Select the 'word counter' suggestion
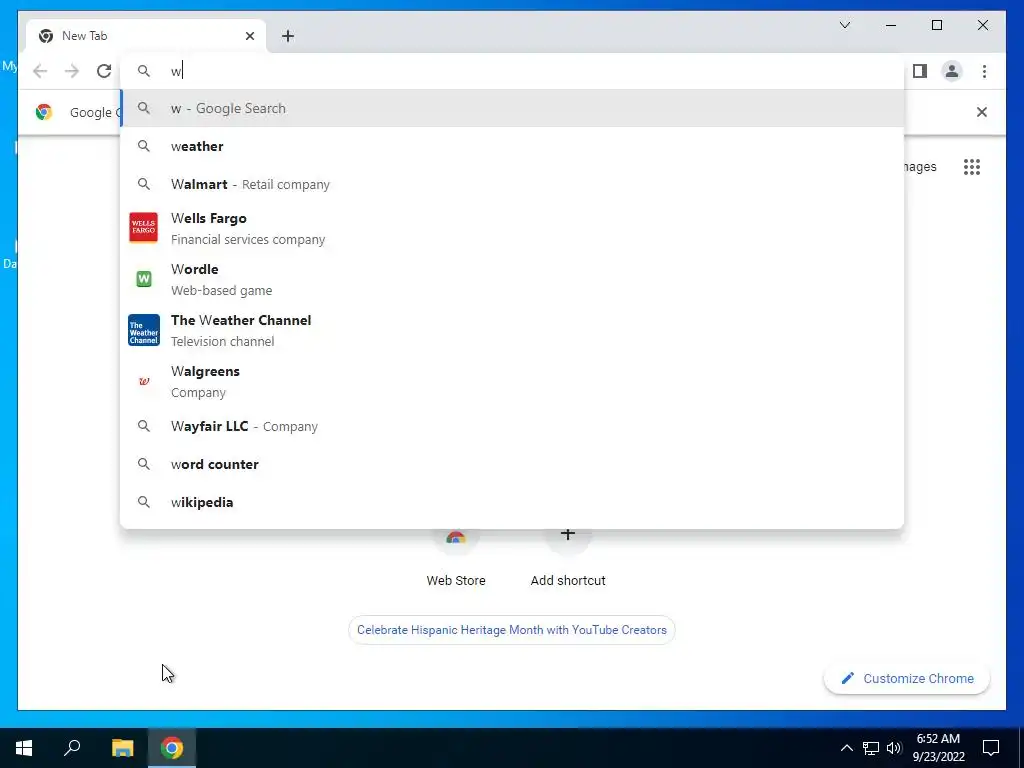The height and width of the screenshot is (768, 1024). (x=513, y=464)
